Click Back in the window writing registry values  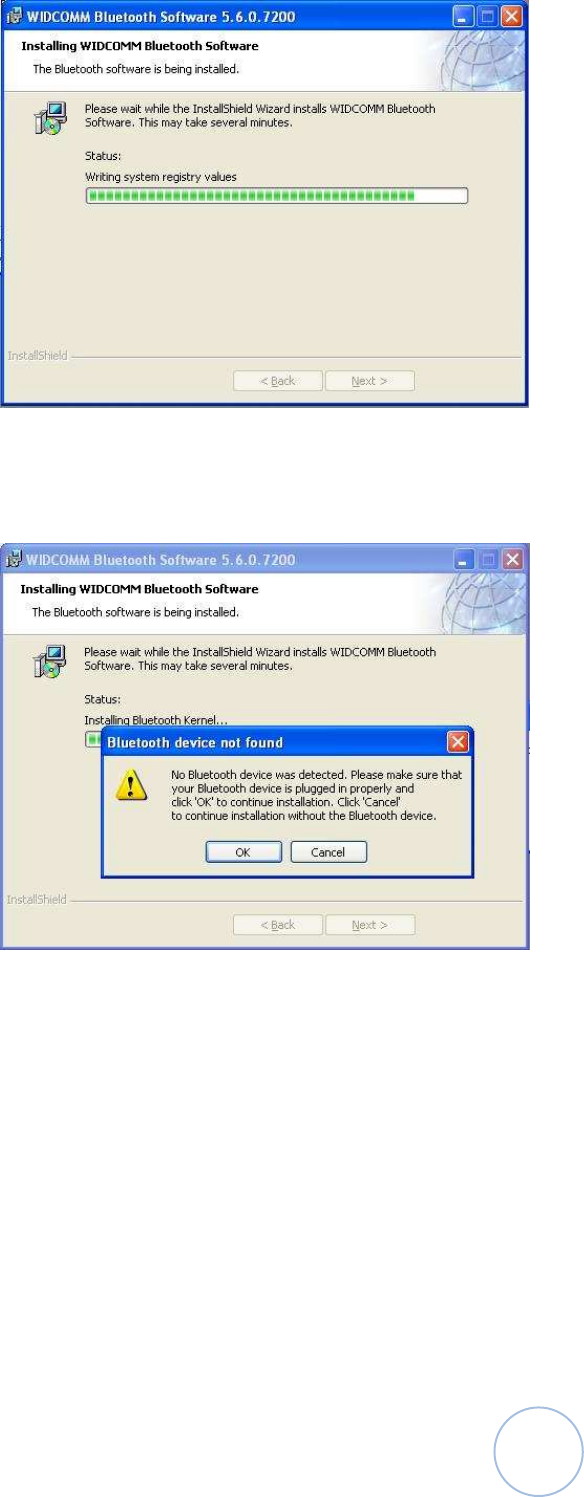pyautogui.click(x=278, y=381)
